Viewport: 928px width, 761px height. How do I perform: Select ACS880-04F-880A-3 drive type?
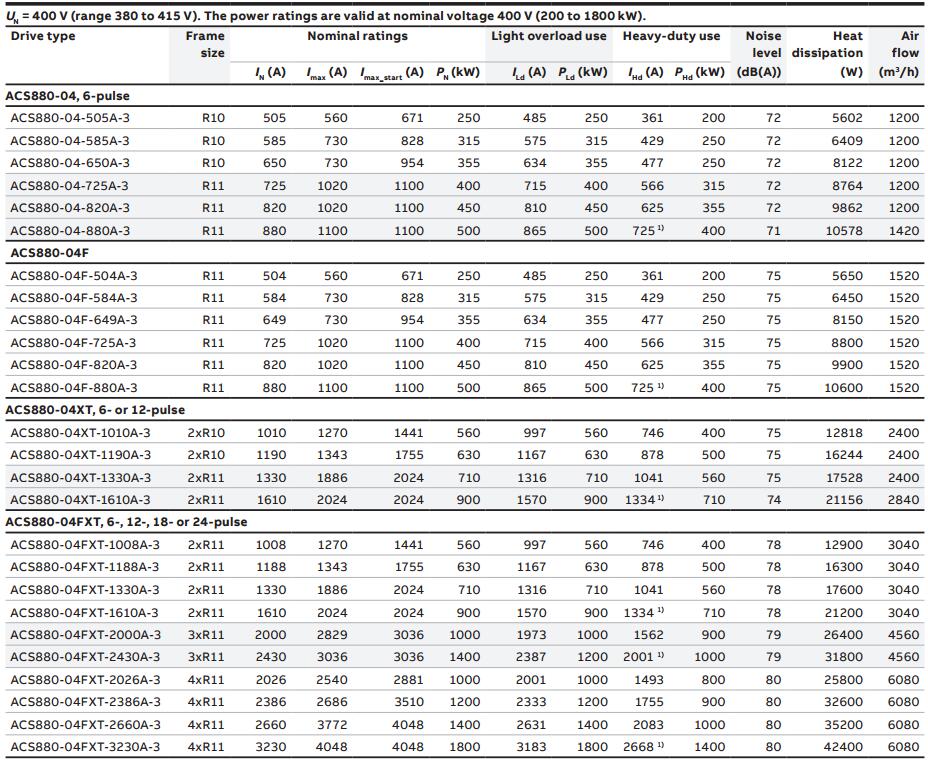click(73, 388)
